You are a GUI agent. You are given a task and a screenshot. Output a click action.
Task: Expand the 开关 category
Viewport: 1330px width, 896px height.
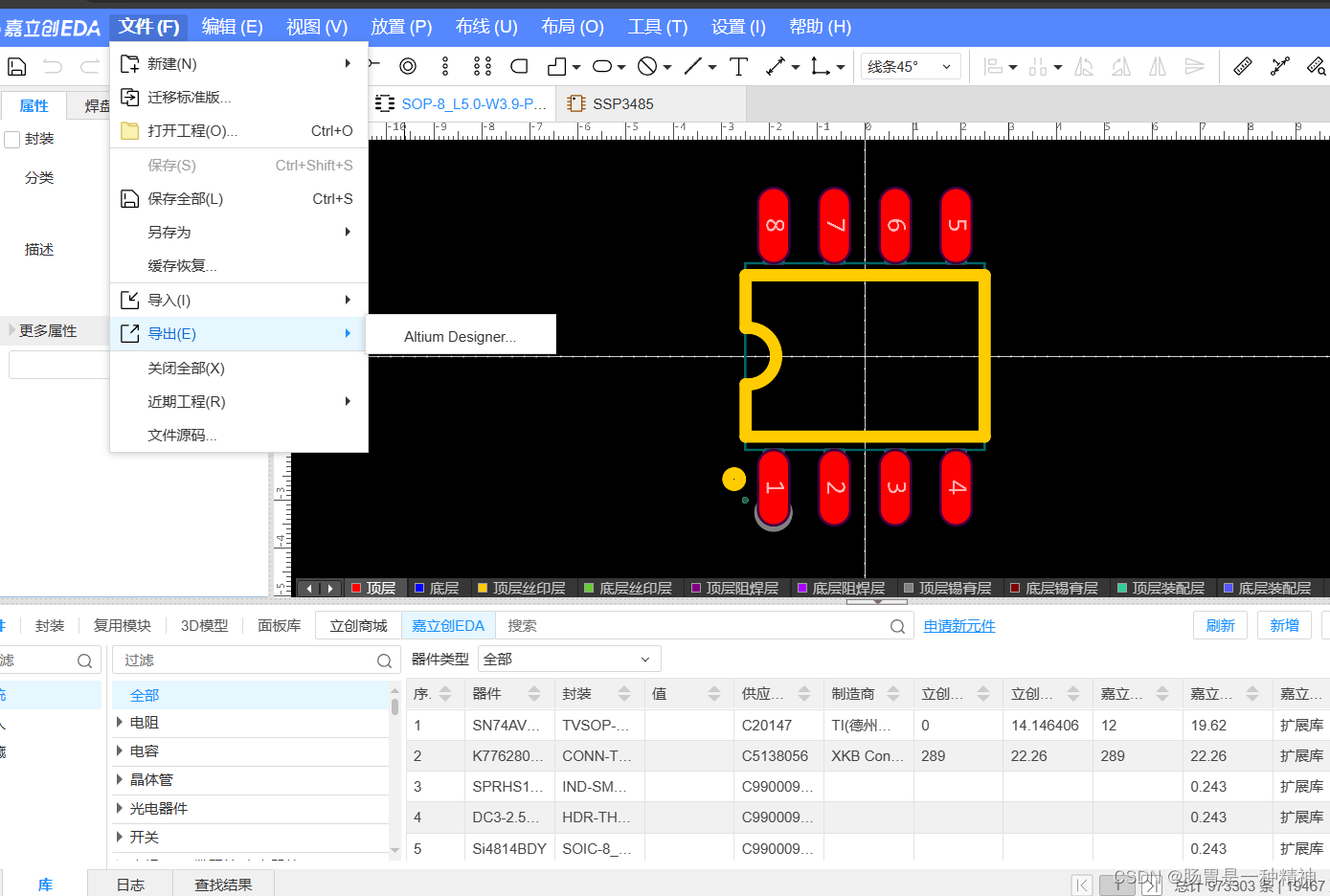[119, 837]
